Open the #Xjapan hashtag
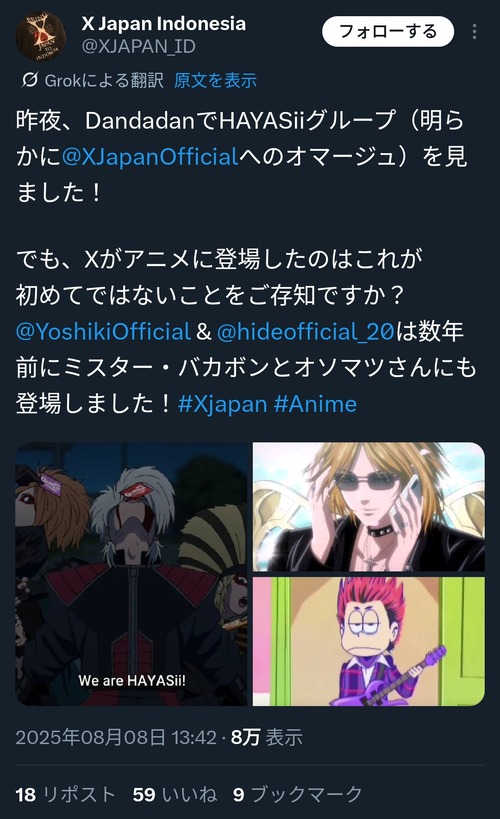Viewport: 500px width, 819px height. point(223,404)
